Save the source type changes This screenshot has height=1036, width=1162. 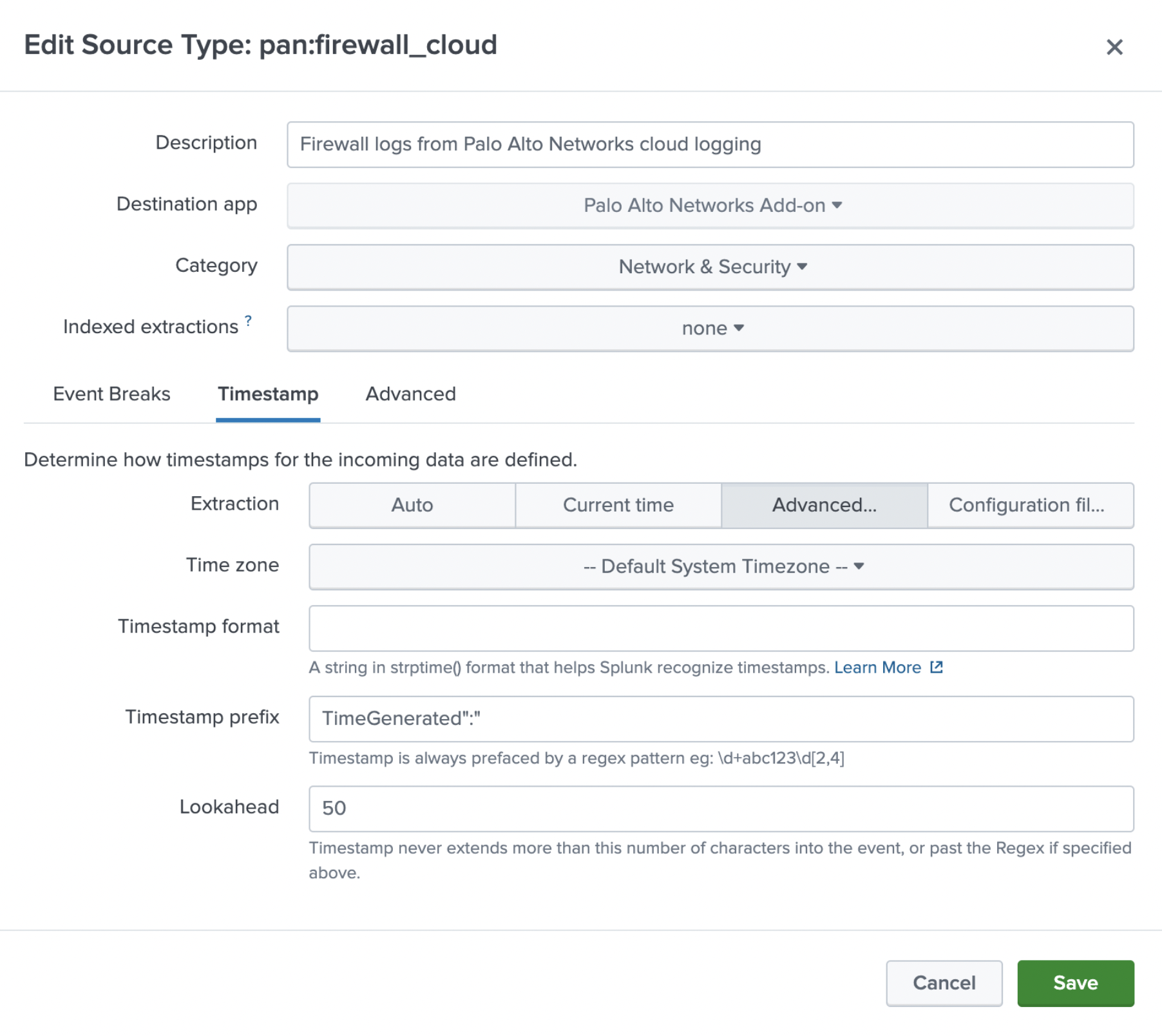[1075, 983]
